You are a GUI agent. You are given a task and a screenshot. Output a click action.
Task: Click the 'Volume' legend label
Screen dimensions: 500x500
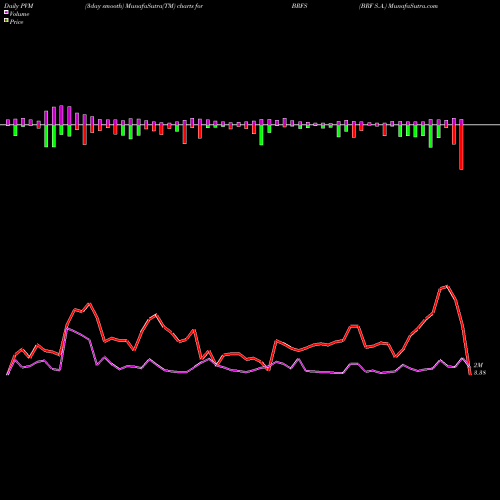click(19, 14)
